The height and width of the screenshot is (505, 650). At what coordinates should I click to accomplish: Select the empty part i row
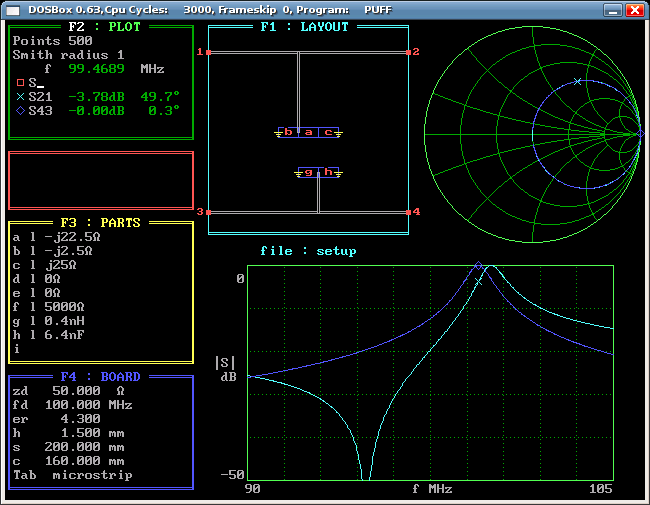(17, 349)
